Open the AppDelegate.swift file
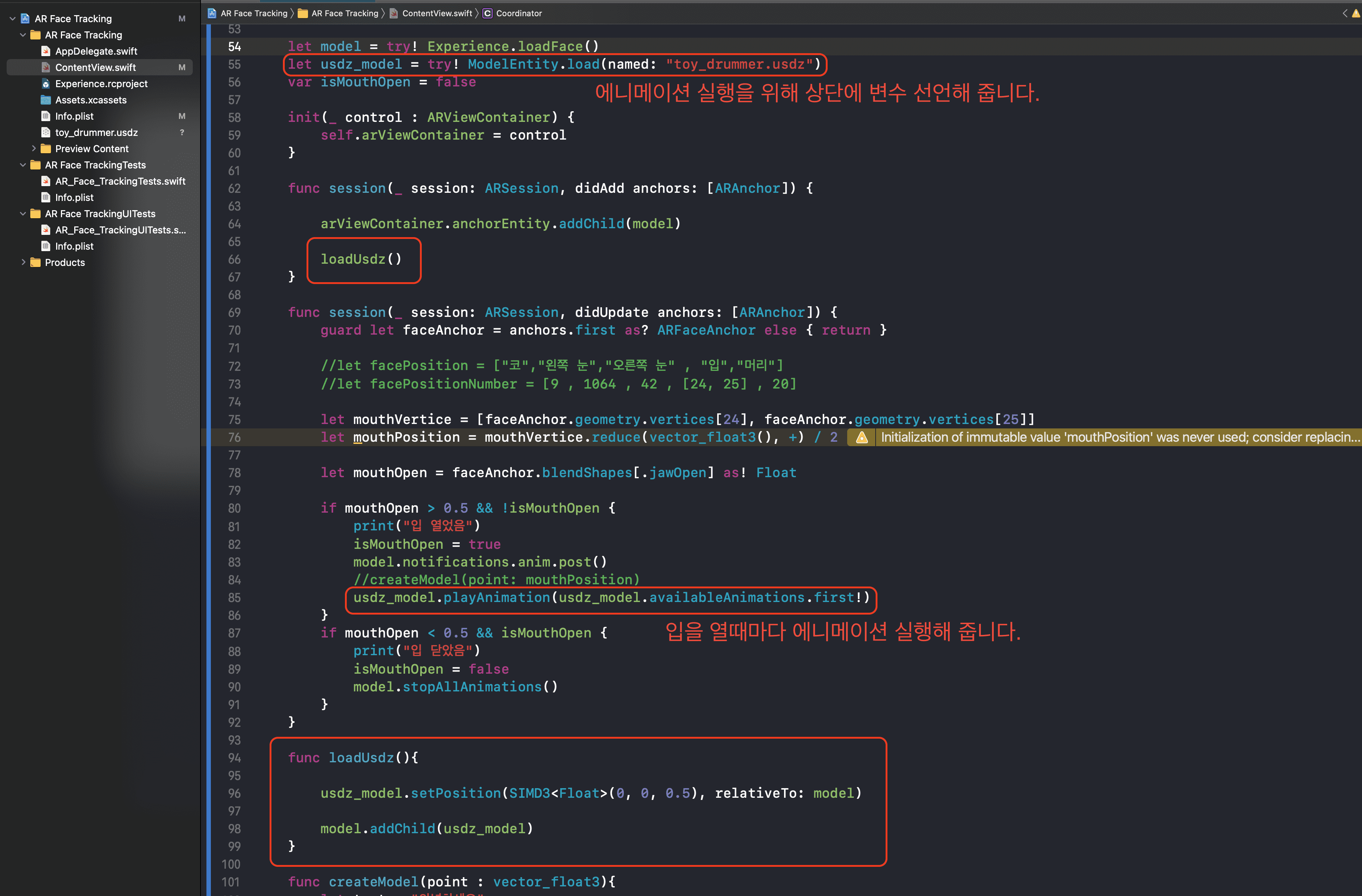 click(x=96, y=51)
